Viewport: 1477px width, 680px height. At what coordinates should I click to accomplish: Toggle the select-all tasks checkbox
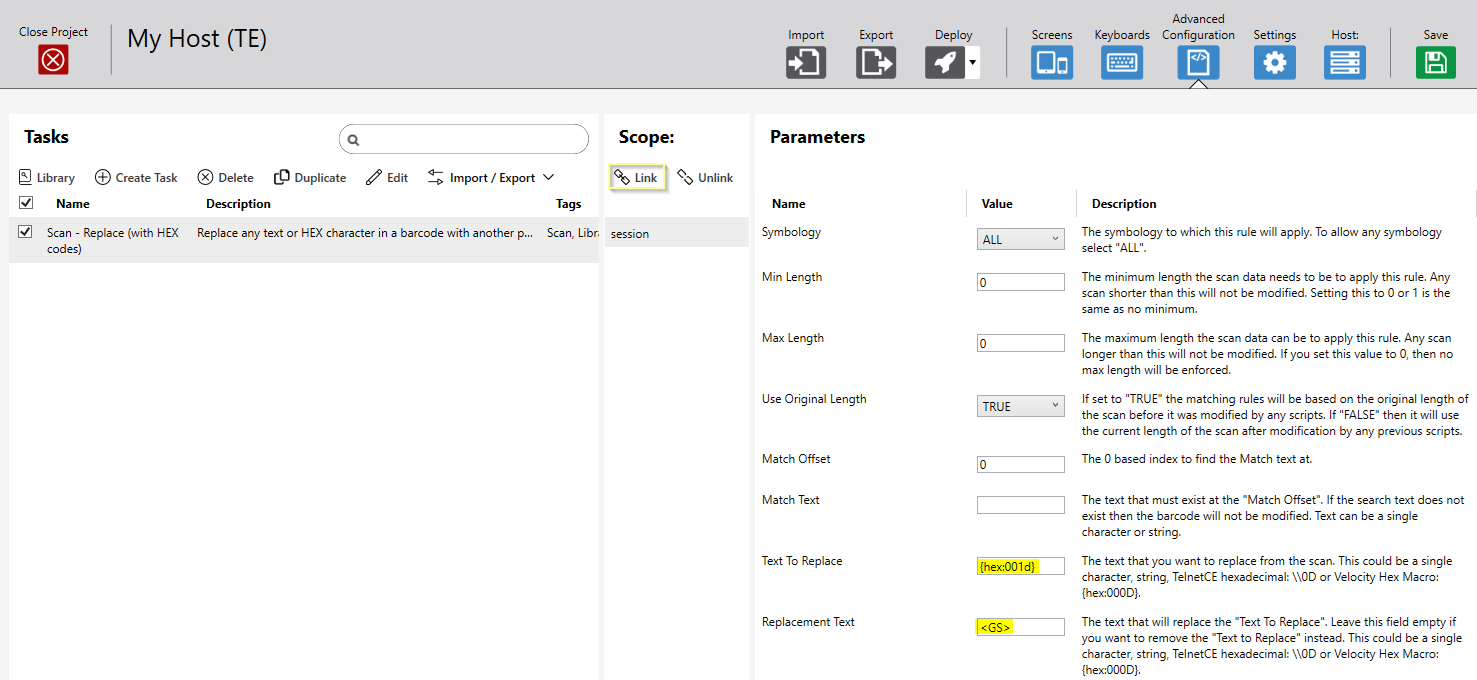point(26,203)
